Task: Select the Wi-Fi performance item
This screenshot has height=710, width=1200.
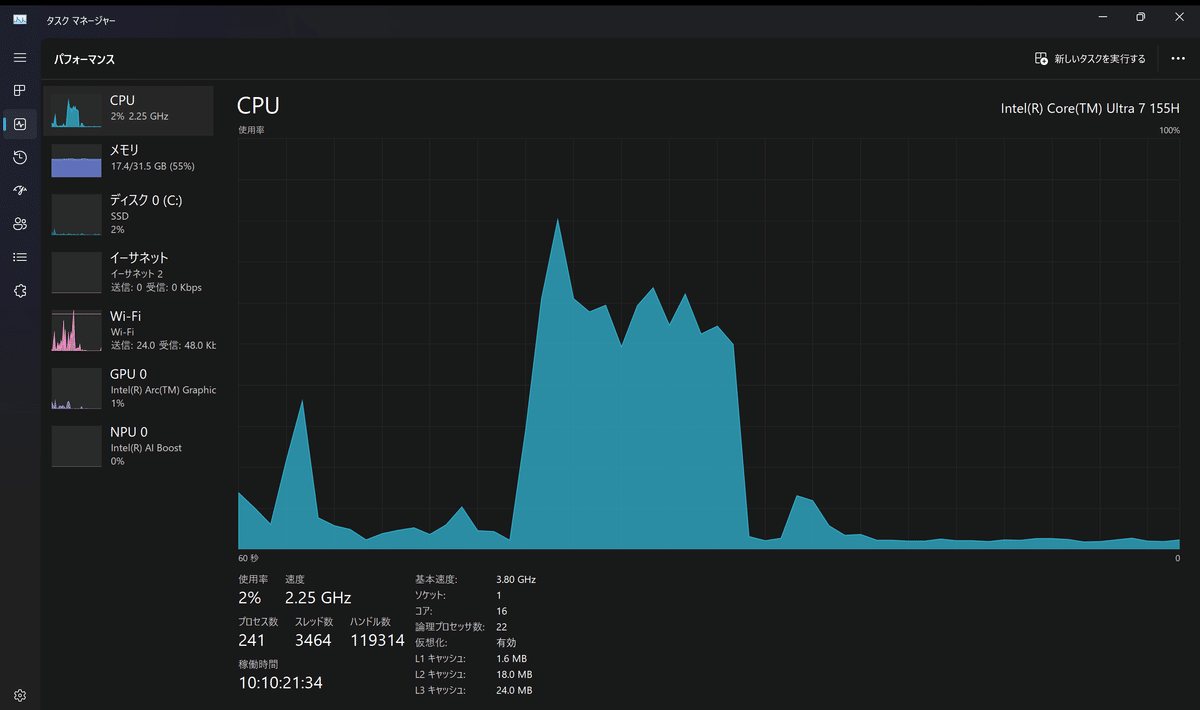Action: tap(129, 330)
